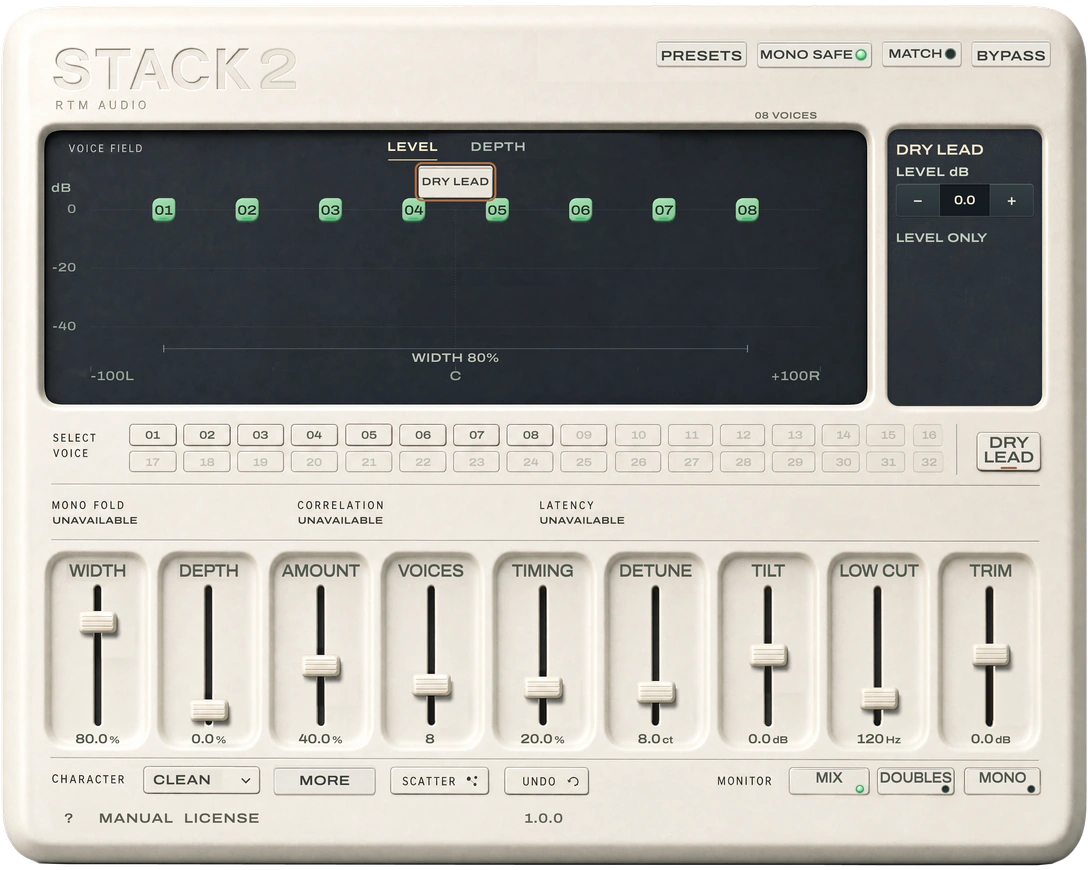1088x870 pixels.
Task: Select voice 05 button
Action: click(368, 435)
